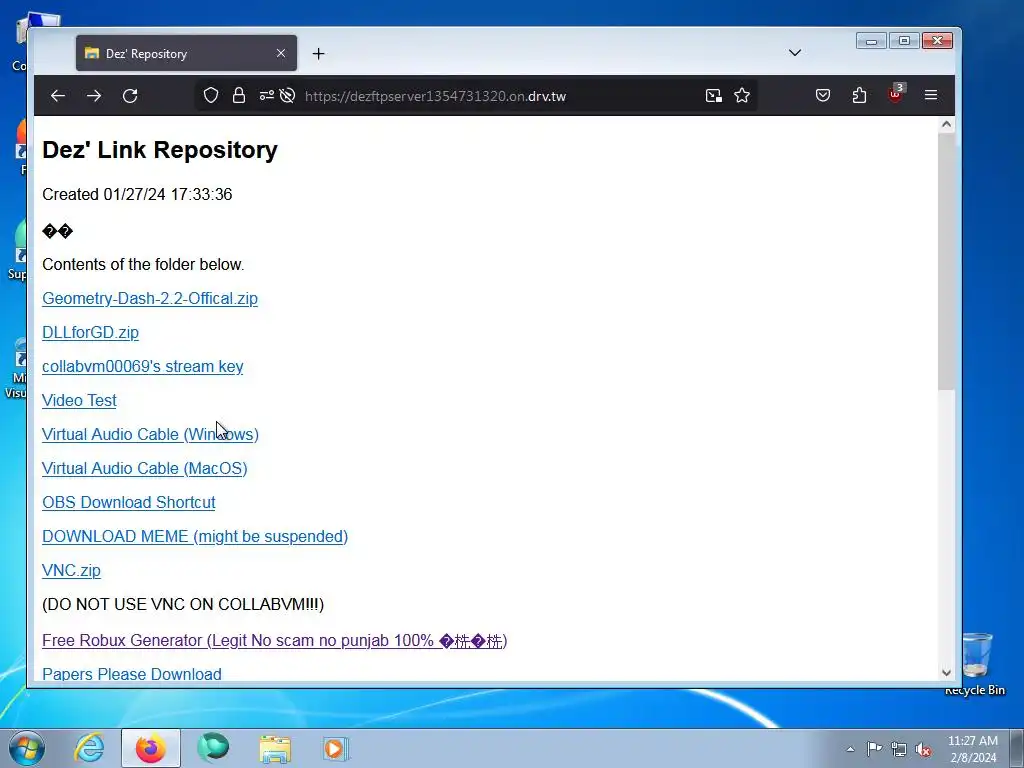Open collabvm00069's stream key link
Screen dimensions: 1024x768
142,366
